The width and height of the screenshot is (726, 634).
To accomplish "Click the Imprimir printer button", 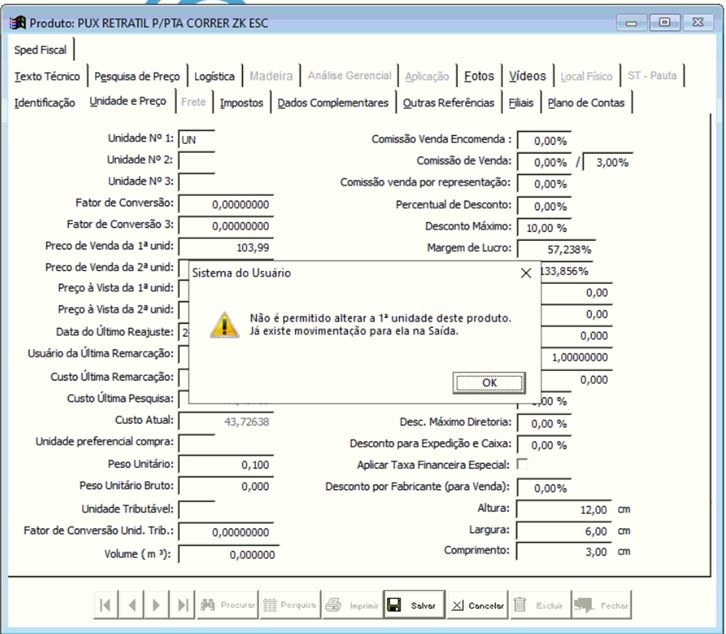I will pyautogui.click(x=352, y=605).
